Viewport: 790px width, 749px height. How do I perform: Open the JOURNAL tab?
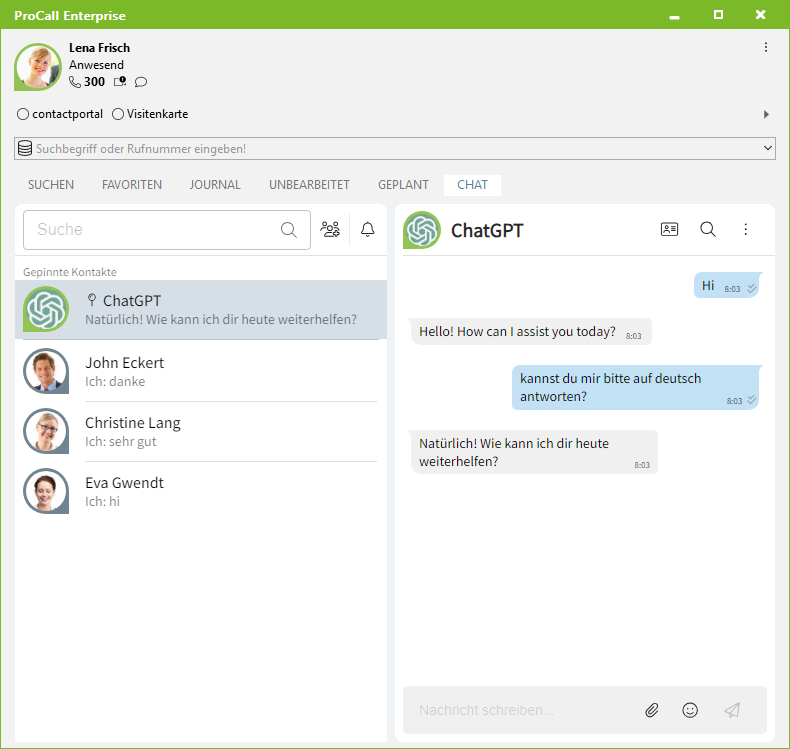coord(215,185)
